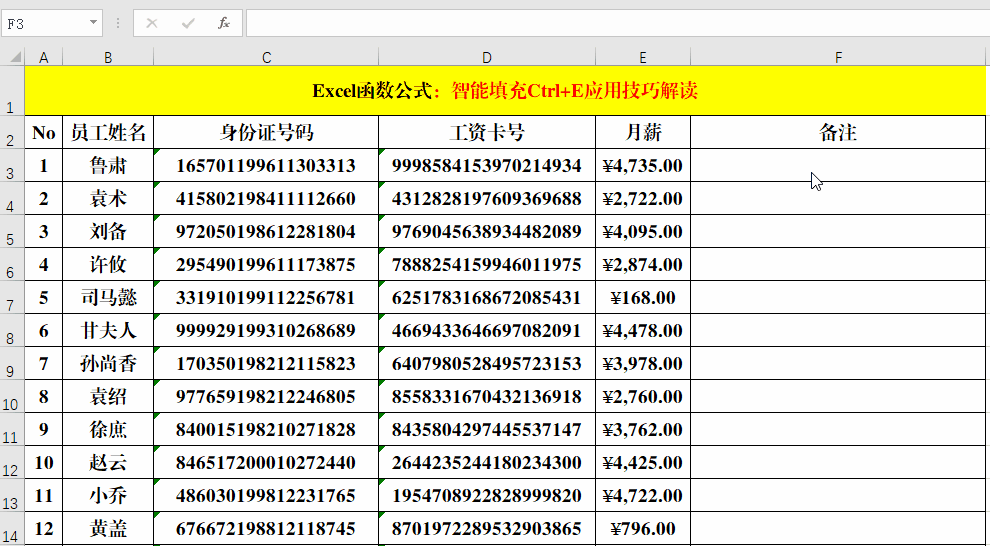The height and width of the screenshot is (546, 990).
Task: Select column D header
Action: [487, 57]
